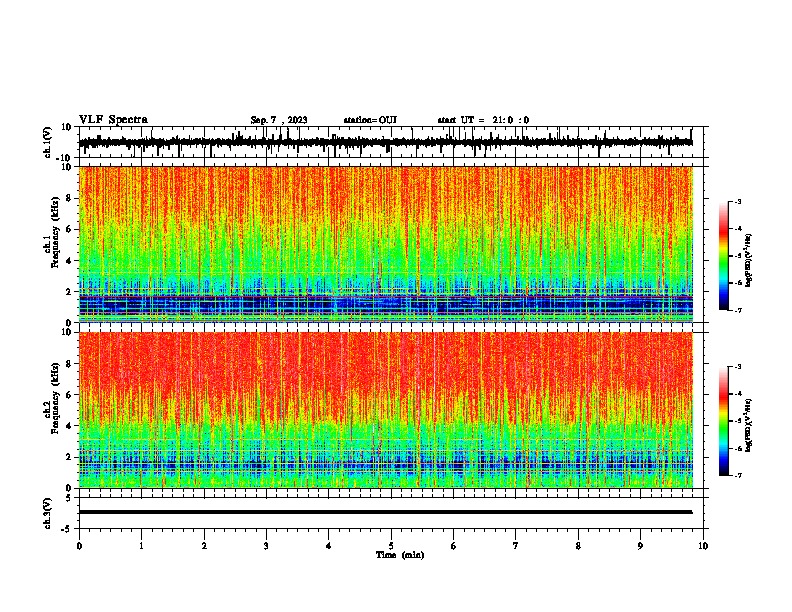Click the "-3" tick on ch.1 colorbar
The image size is (792, 612).
tap(738, 201)
